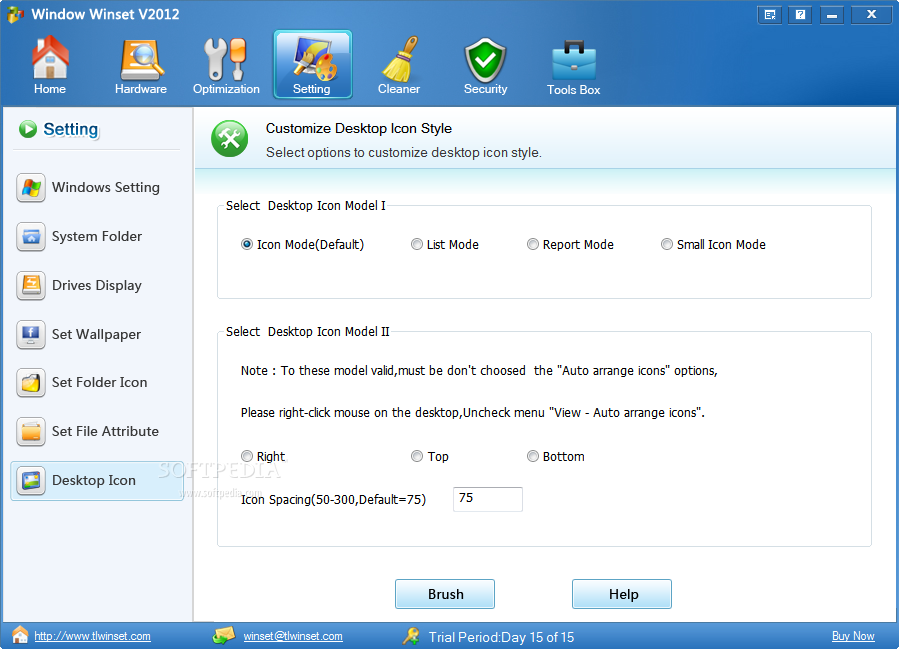Click the key icon beside Trial Period

pyautogui.click(x=411, y=636)
